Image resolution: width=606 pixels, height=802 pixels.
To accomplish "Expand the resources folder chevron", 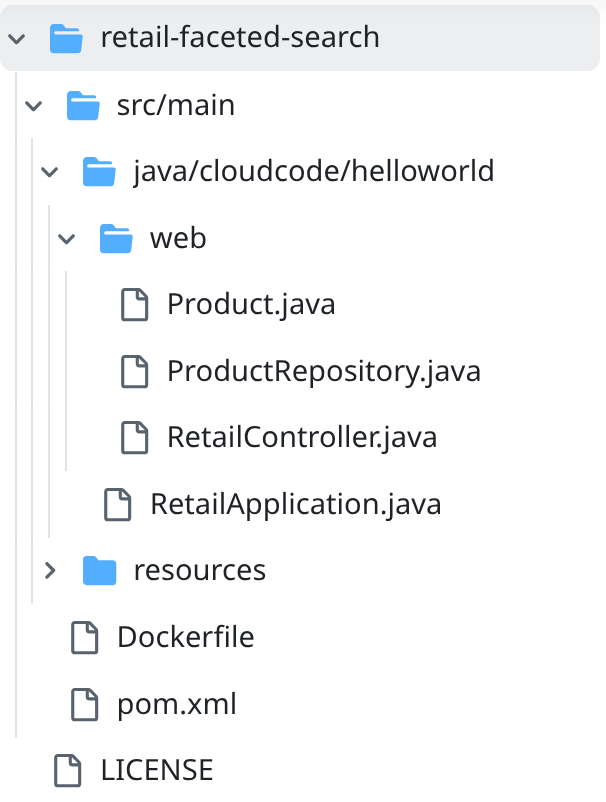I will pos(50,570).
